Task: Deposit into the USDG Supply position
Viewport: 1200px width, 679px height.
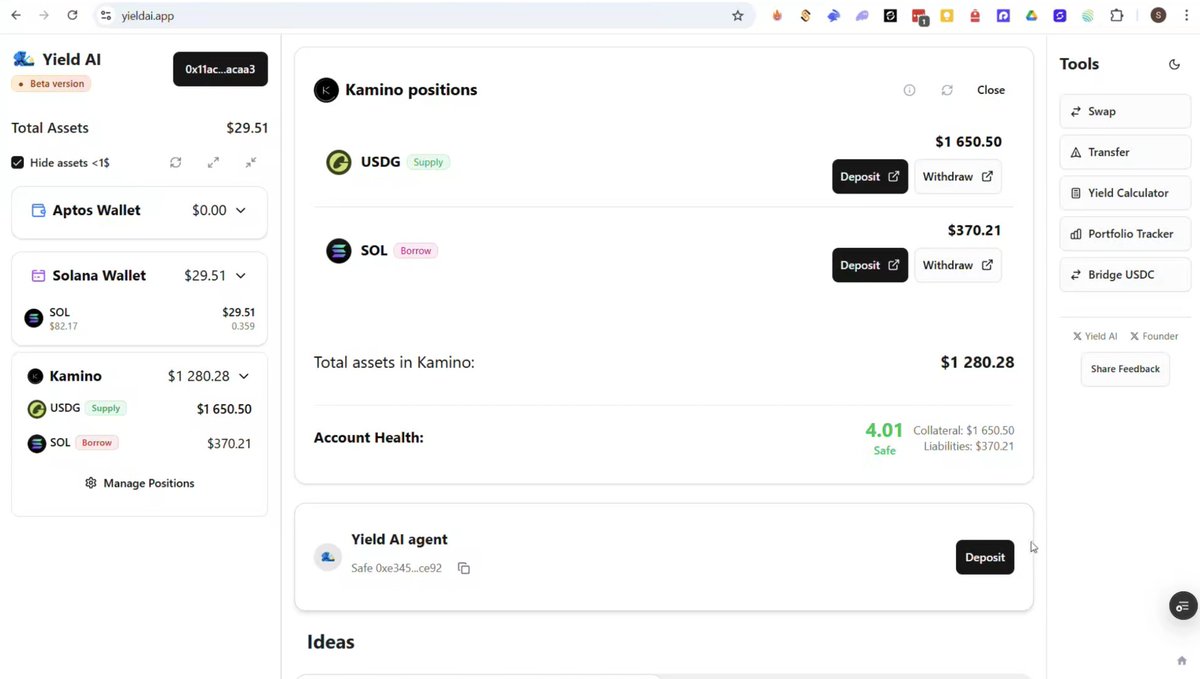Action: [x=870, y=177]
